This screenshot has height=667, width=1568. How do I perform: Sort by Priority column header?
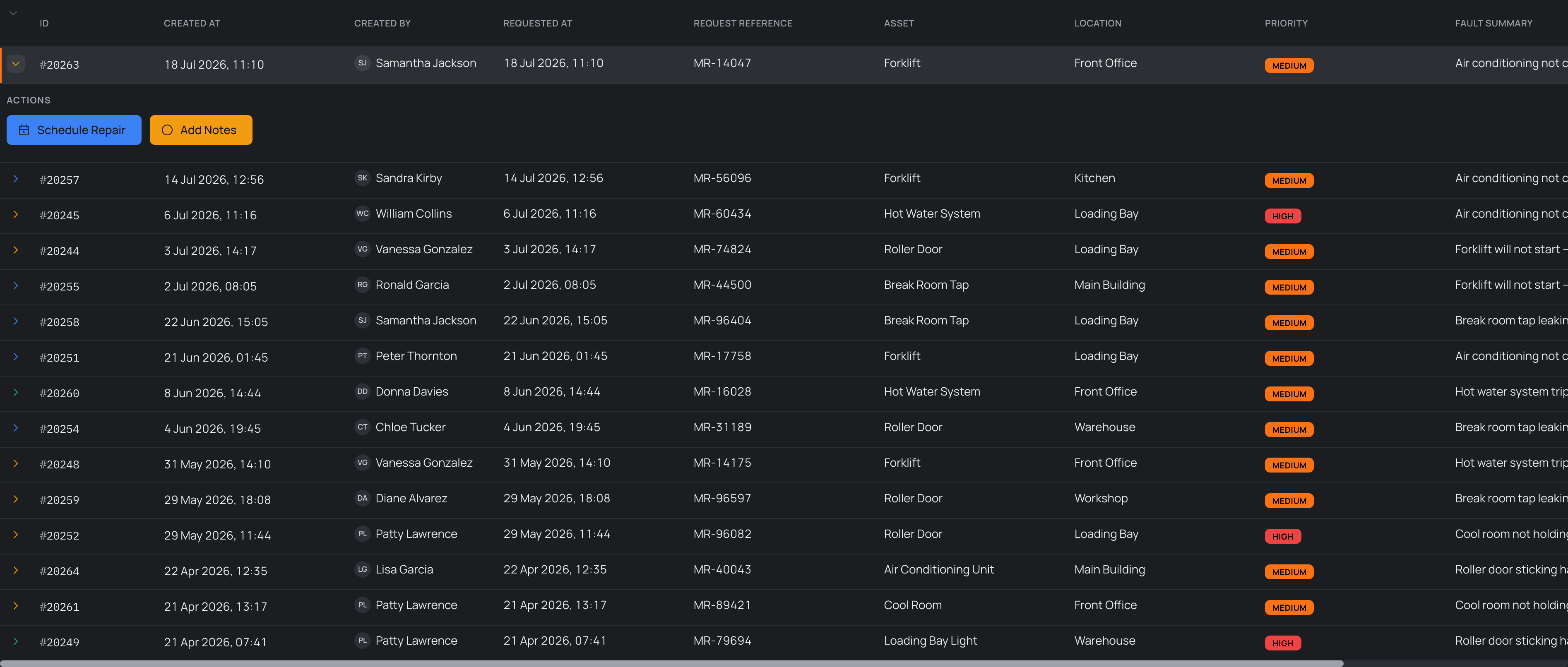tap(1286, 23)
